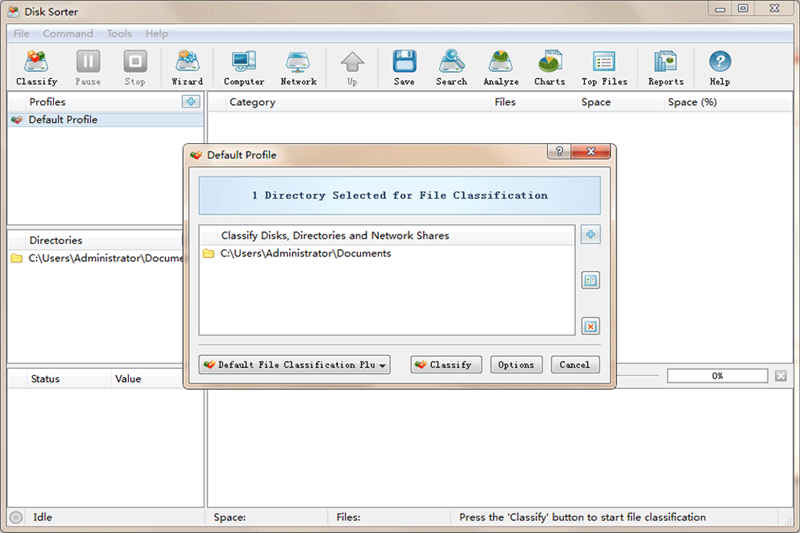Add a directory using the dialog plus icon

click(x=590, y=235)
